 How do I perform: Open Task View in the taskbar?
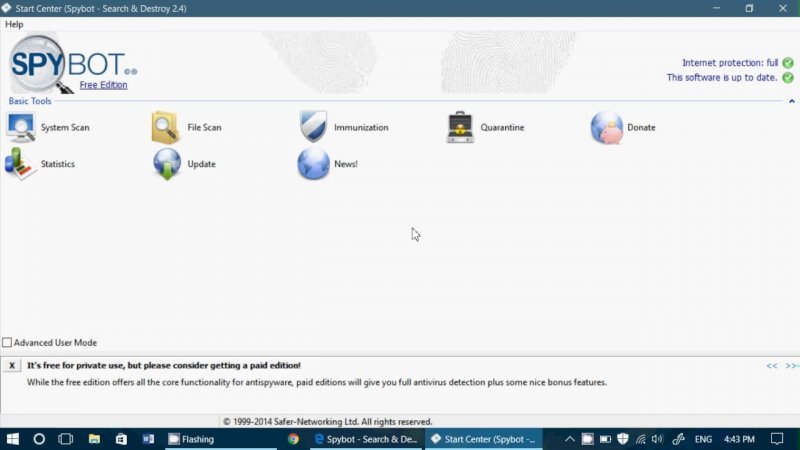(x=65, y=439)
